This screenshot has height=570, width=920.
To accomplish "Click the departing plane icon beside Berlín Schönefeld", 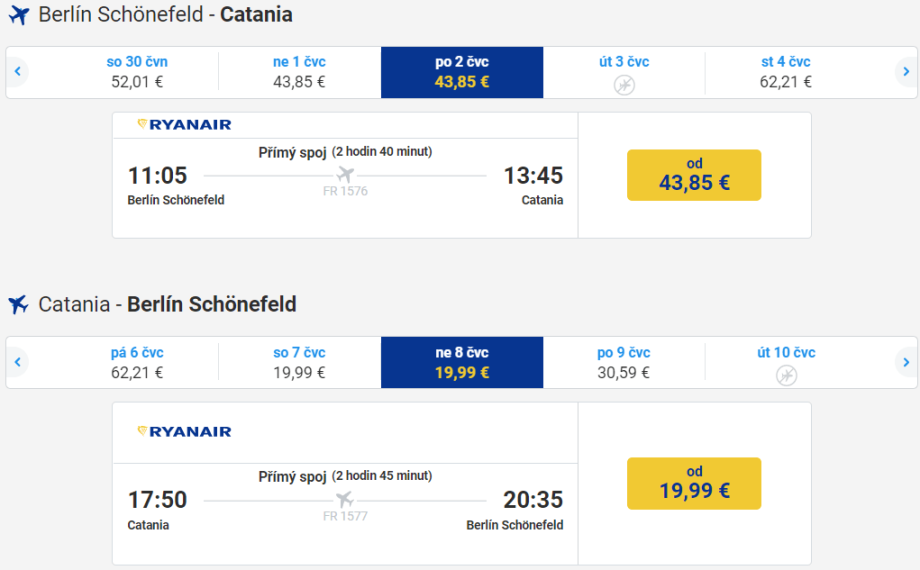I will [19, 15].
